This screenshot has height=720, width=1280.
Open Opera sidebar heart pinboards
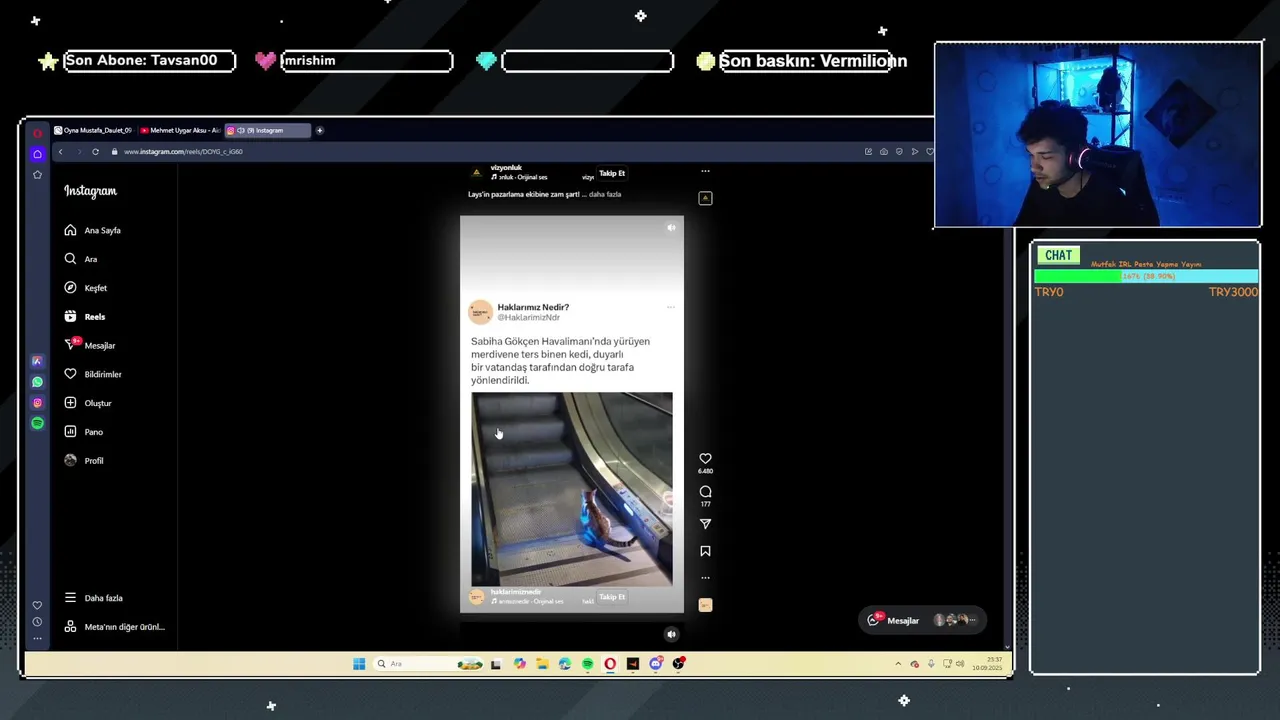coord(37,605)
